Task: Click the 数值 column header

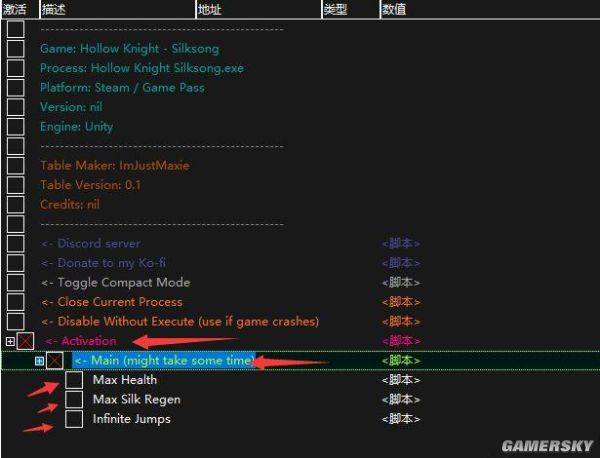Action: (x=490, y=9)
